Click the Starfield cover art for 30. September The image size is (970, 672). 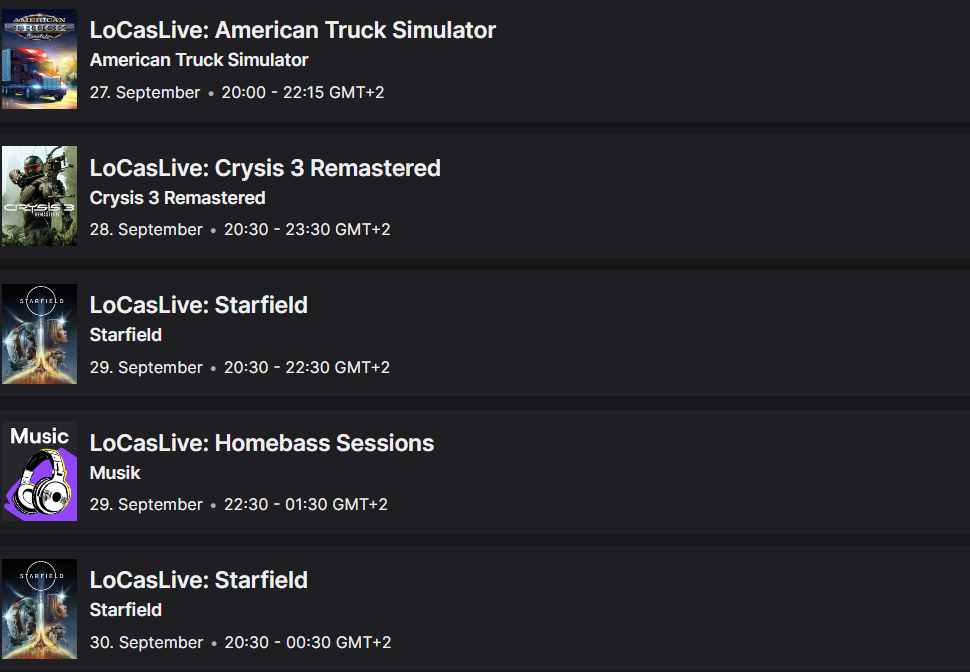[x=39, y=609]
